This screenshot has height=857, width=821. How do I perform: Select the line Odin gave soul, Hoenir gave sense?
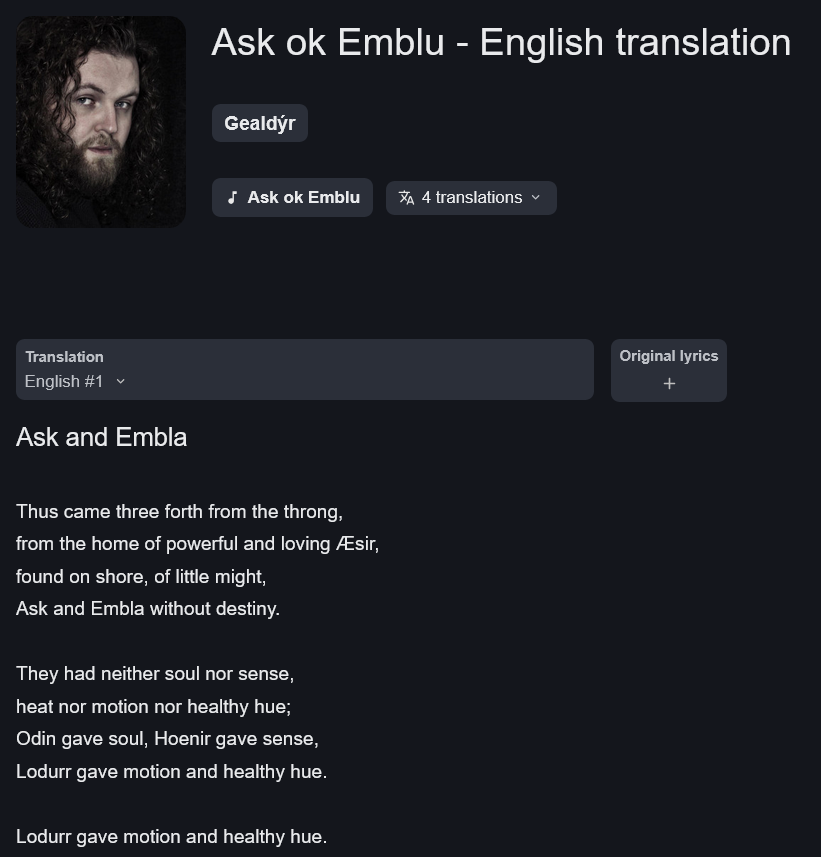pyautogui.click(x=167, y=738)
